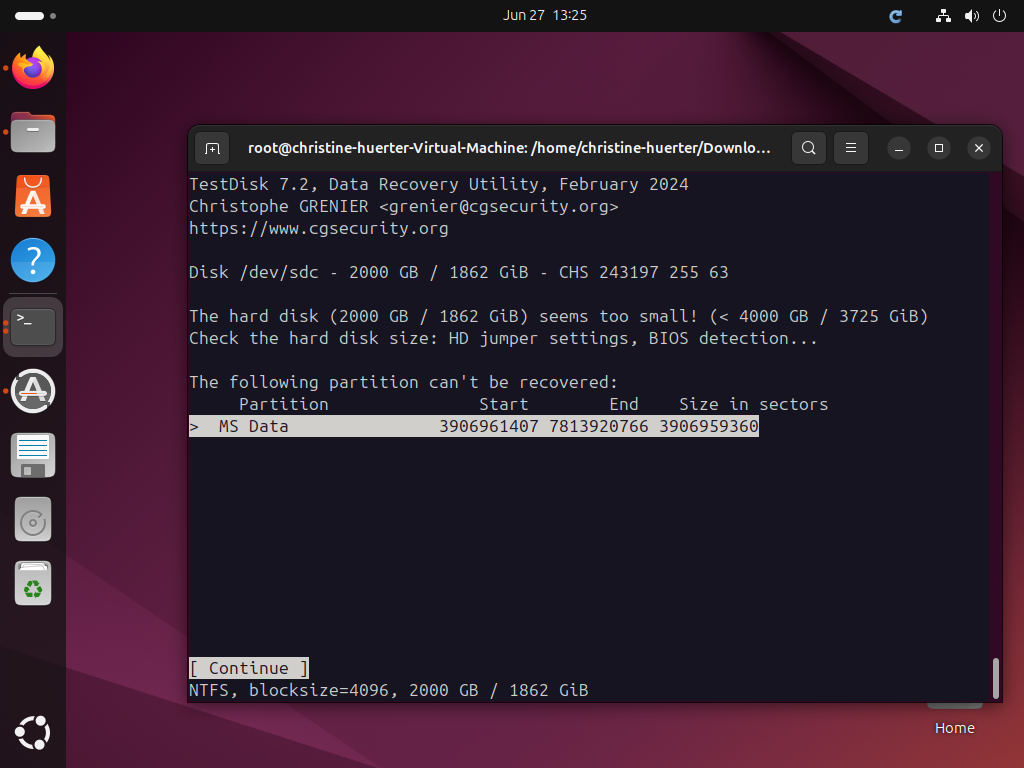Screen dimensions: 1024x768
Task: Click the 'Check the hard disk size' line
Action: point(503,338)
